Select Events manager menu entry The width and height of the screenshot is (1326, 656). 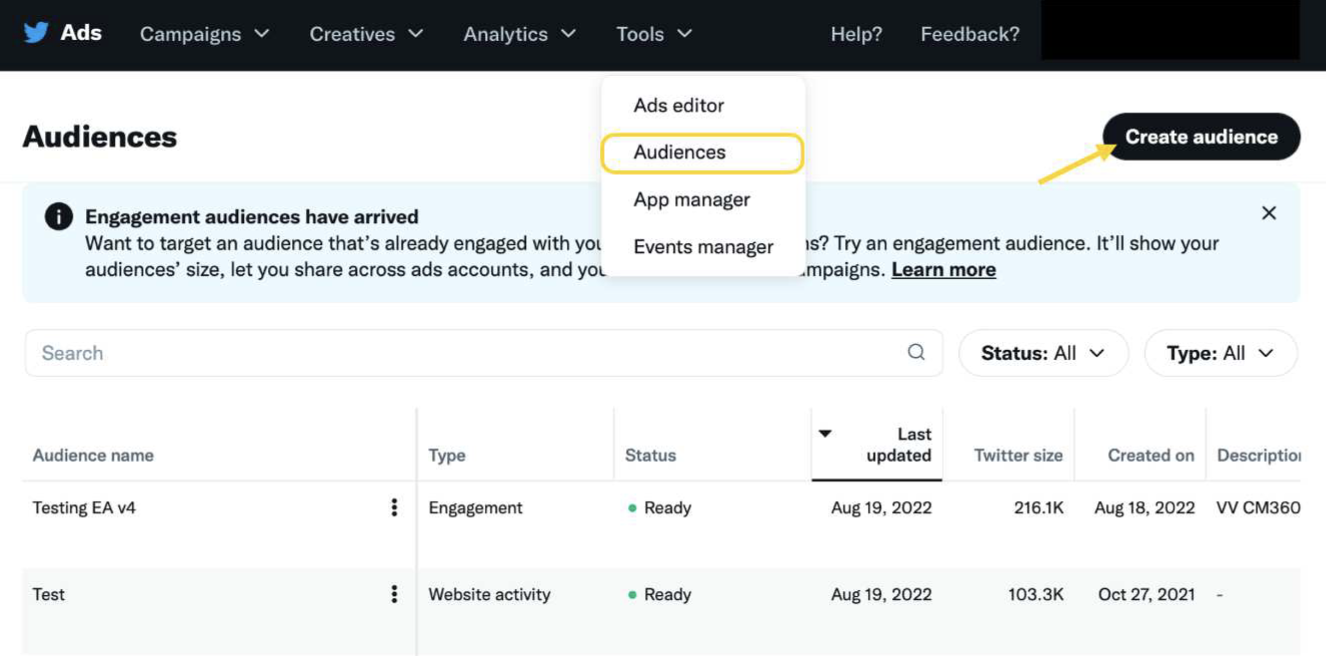click(704, 247)
